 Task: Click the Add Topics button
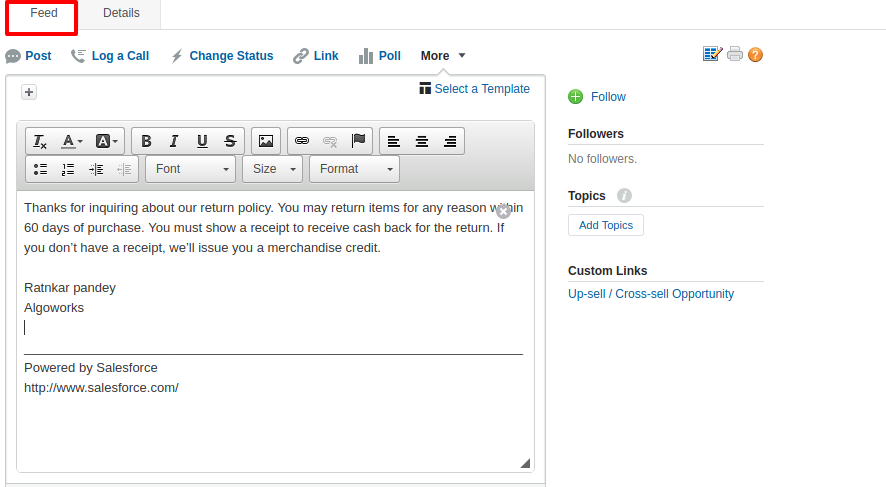point(605,225)
